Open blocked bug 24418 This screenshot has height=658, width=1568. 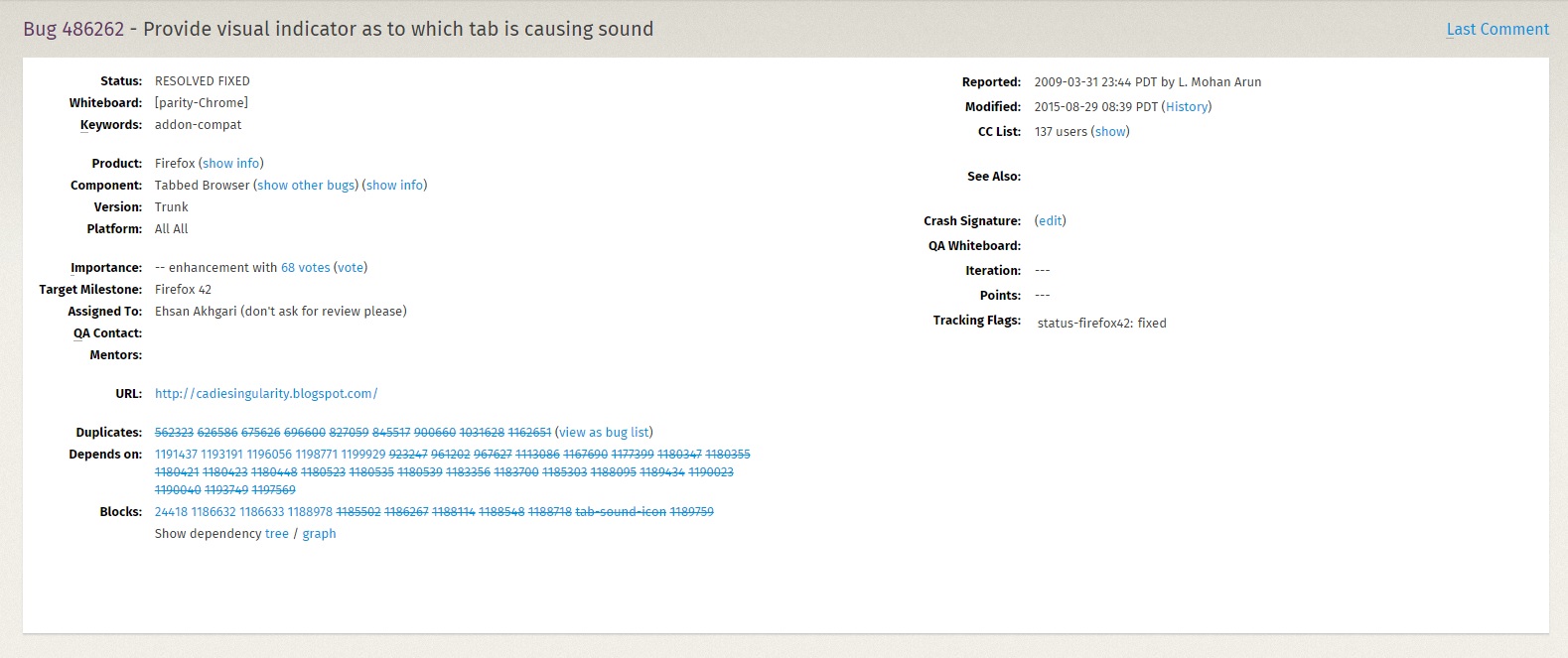[x=171, y=512]
